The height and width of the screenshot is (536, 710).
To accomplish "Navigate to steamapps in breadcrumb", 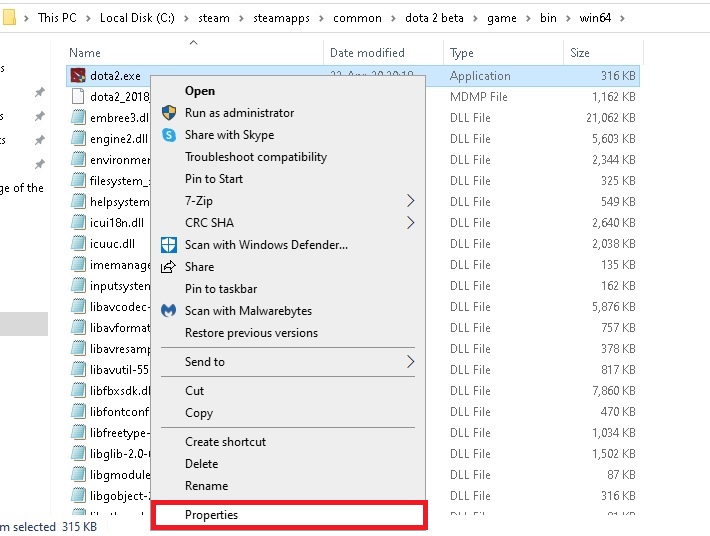I will pyautogui.click(x=281, y=18).
